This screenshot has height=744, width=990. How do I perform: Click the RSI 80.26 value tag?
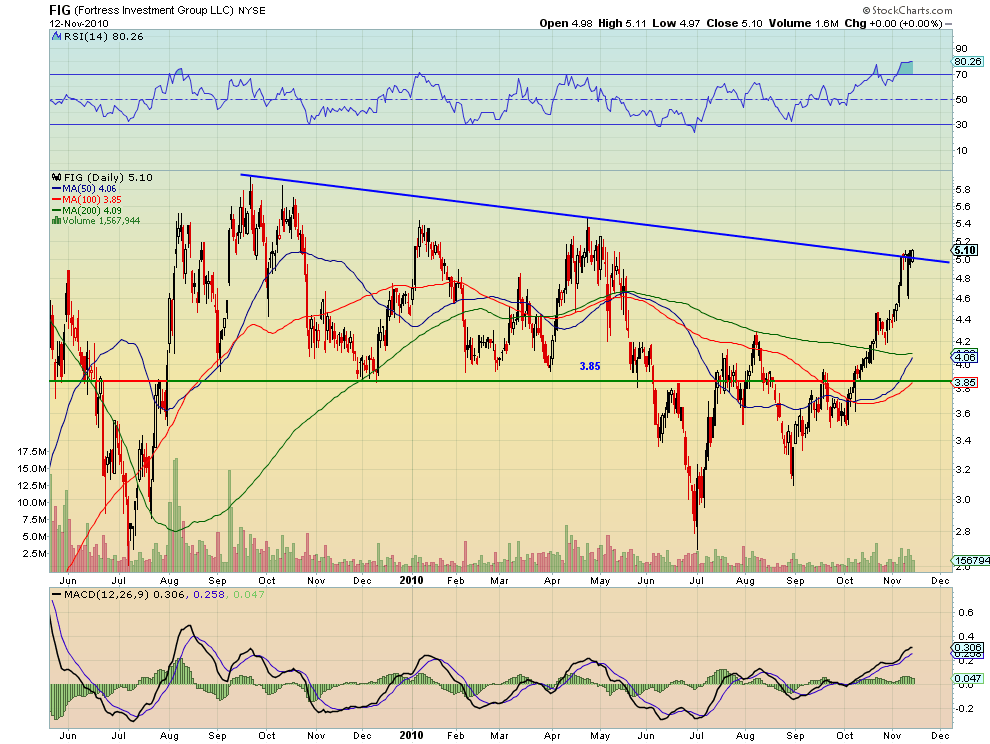[967, 61]
